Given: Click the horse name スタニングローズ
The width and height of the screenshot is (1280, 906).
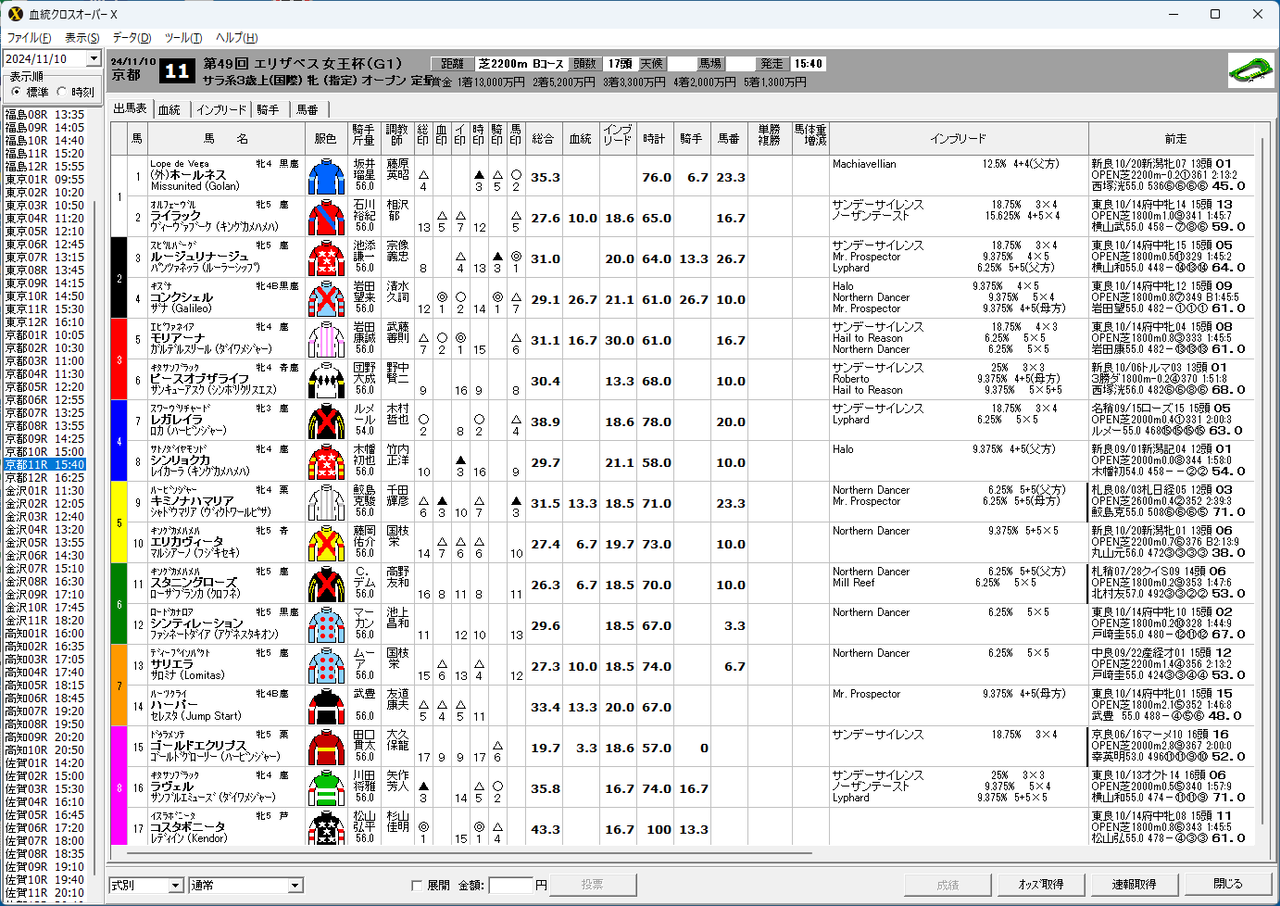Looking at the screenshot, I should pos(194,584).
